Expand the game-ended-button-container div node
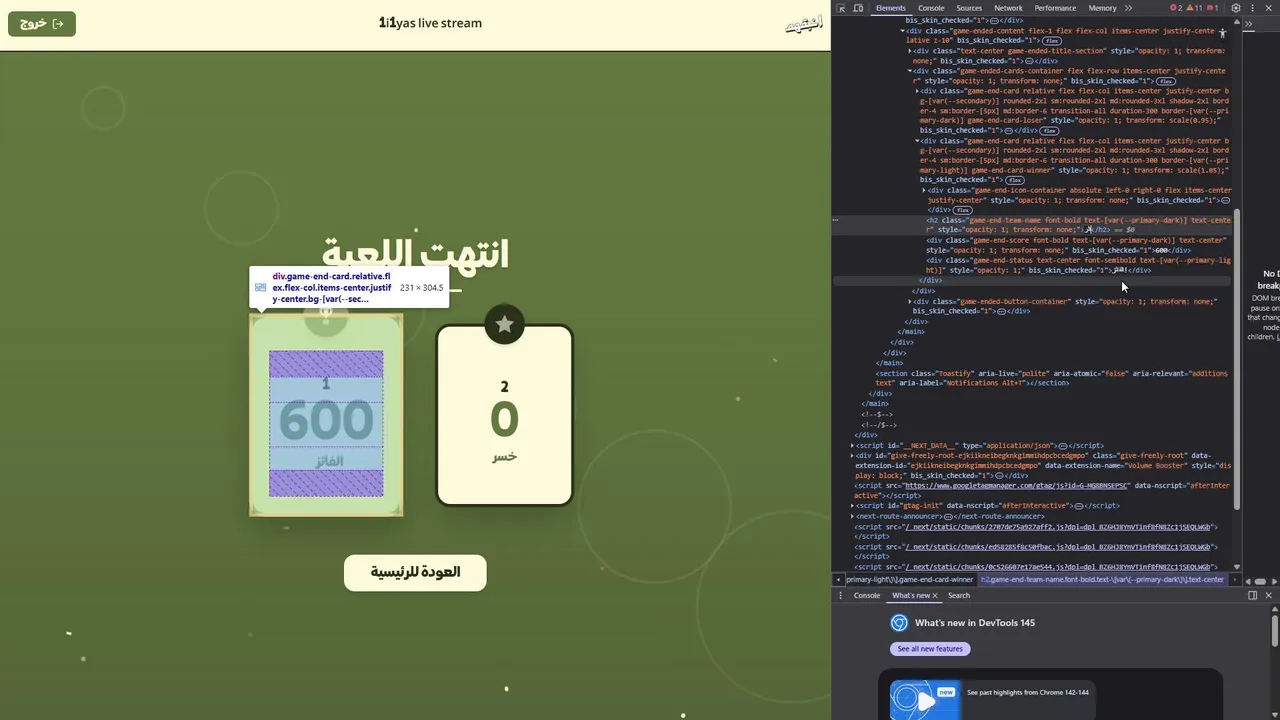The height and width of the screenshot is (720, 1280). coord(910,301)
